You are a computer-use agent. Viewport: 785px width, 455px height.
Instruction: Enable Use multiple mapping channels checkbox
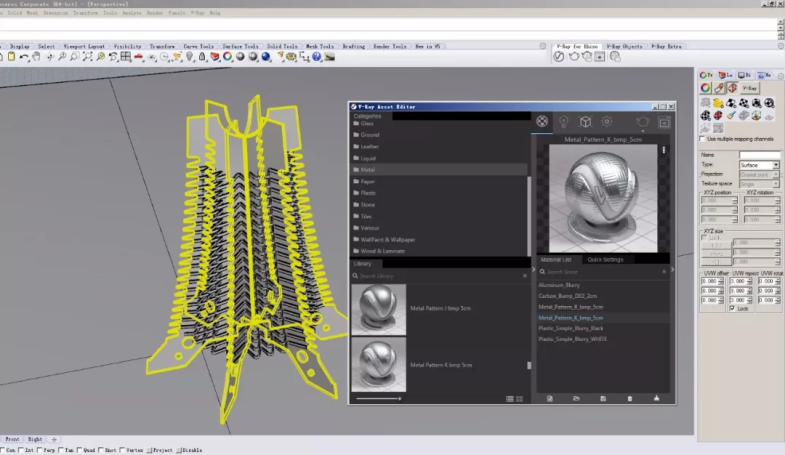coord(702,139)
